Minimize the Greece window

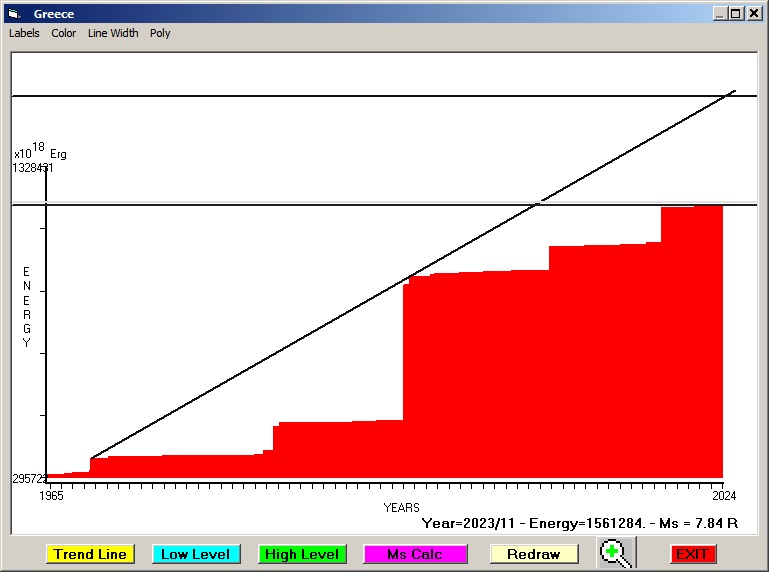(x=720, y=14)
